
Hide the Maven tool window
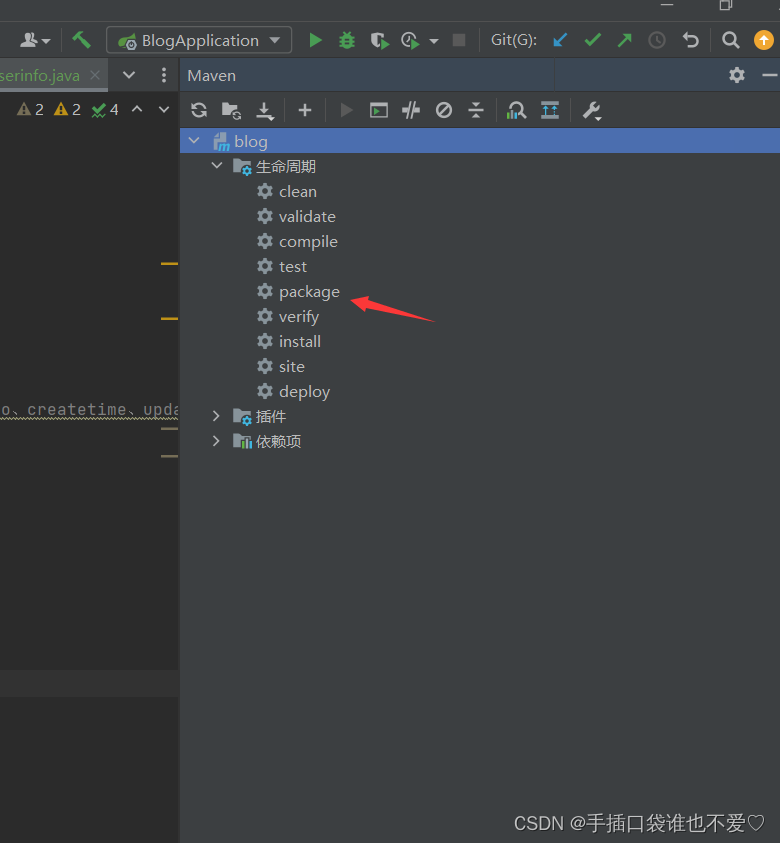[x=770, y=75]
